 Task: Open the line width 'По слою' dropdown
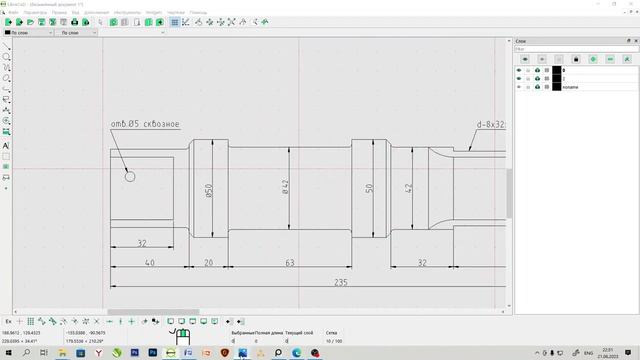(x=77, y=32)
